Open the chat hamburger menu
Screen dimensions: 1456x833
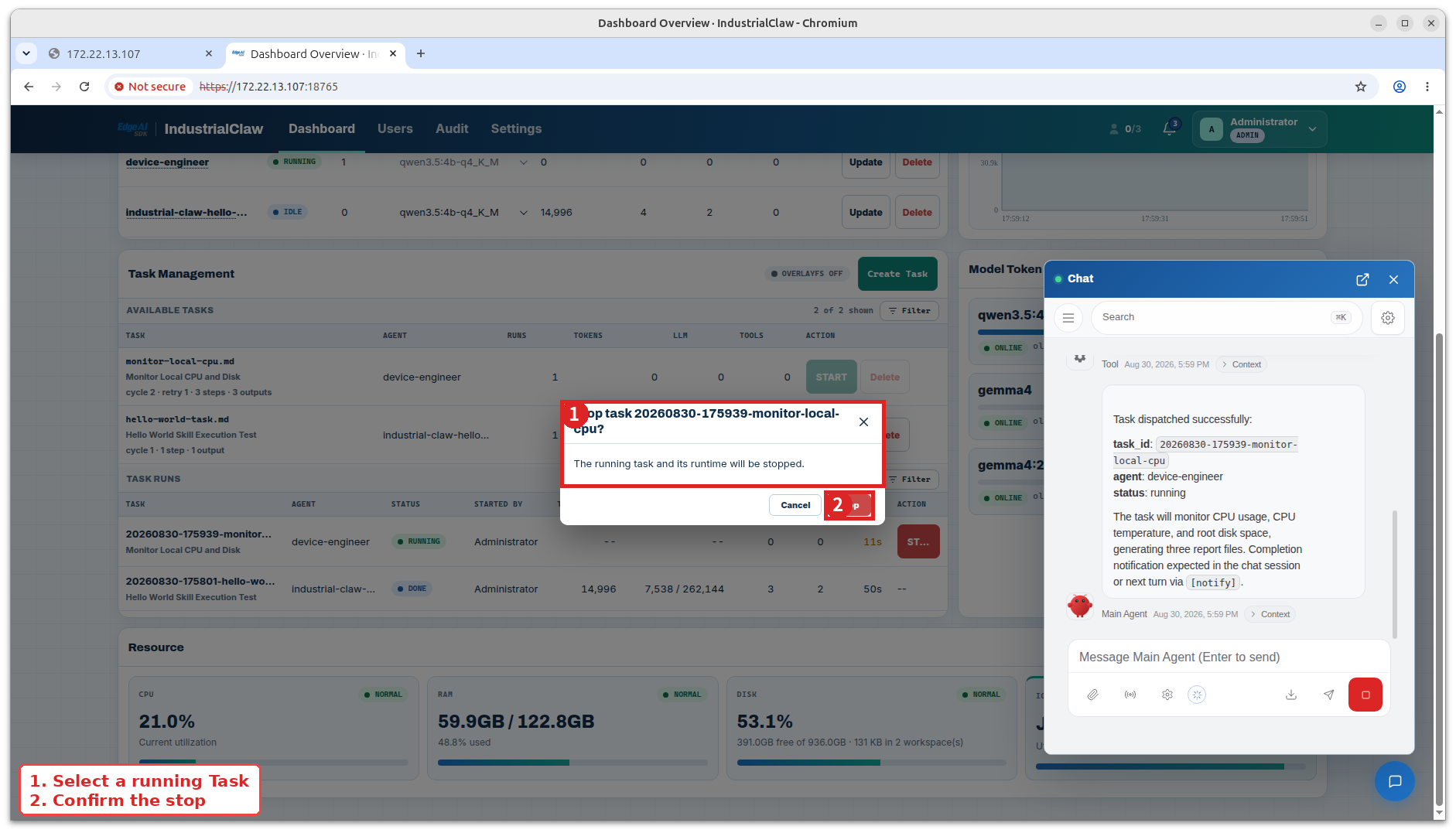click(1068, 318)
